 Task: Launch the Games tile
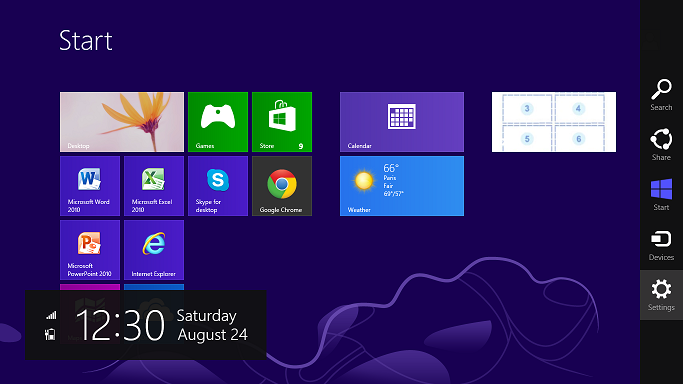[x=218, y=122]
